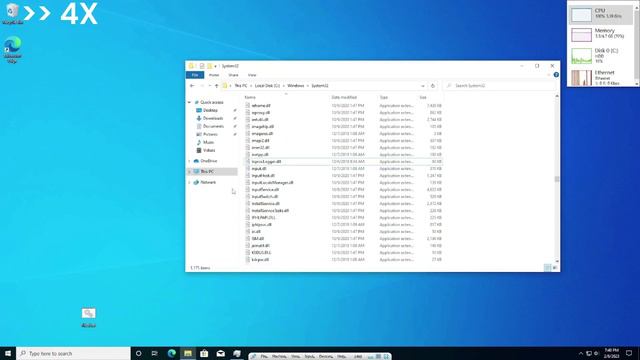Open the address bar history dropdown

[423, 86]
